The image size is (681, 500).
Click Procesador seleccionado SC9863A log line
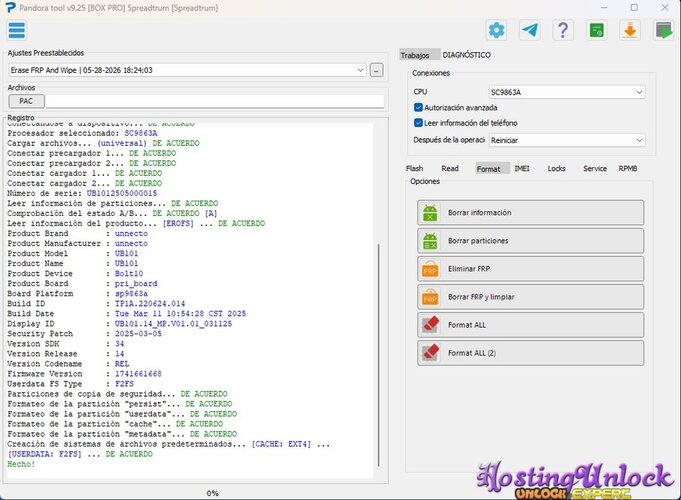83,133
